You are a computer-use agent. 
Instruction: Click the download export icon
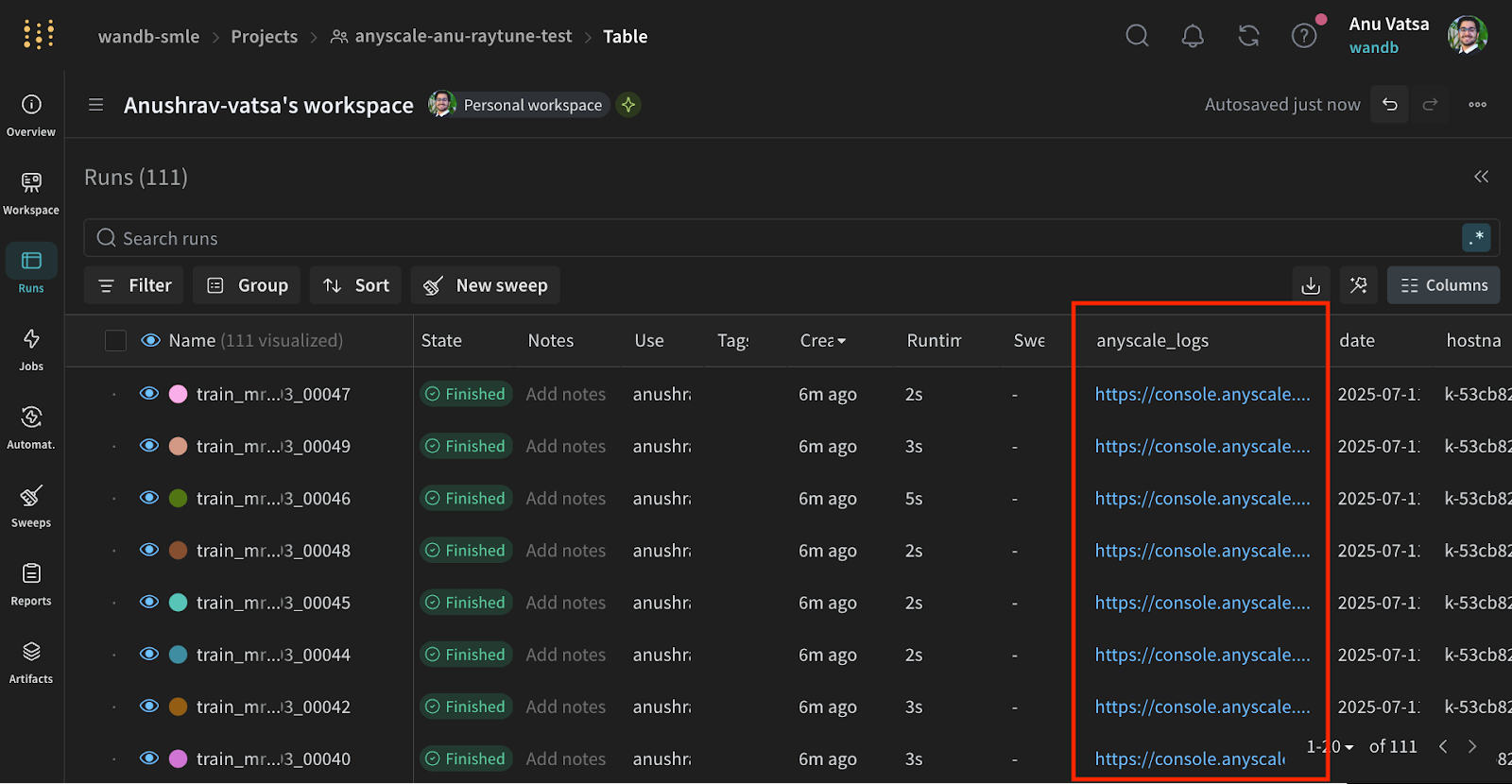[1311, 285]
